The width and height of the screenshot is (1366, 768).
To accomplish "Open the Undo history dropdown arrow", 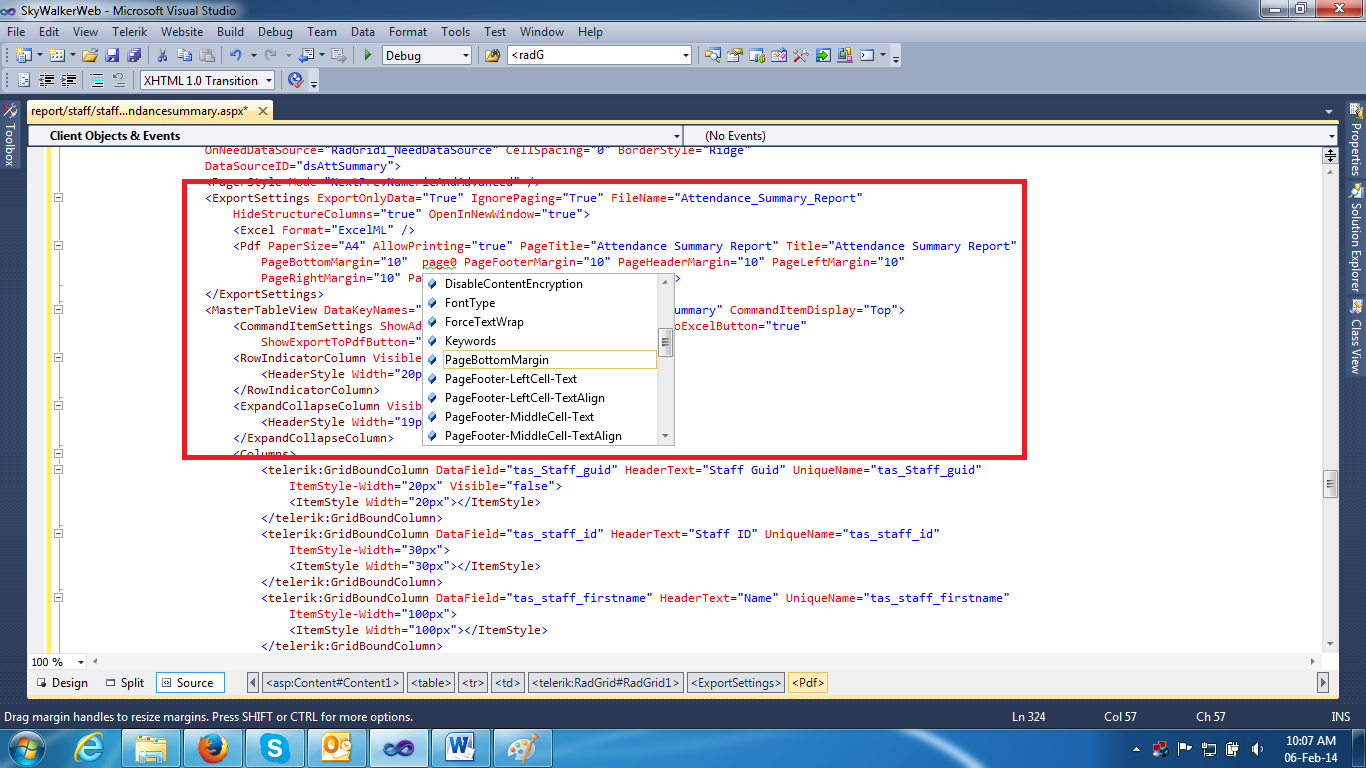I will pyautogui.click(x=254, y=55).
